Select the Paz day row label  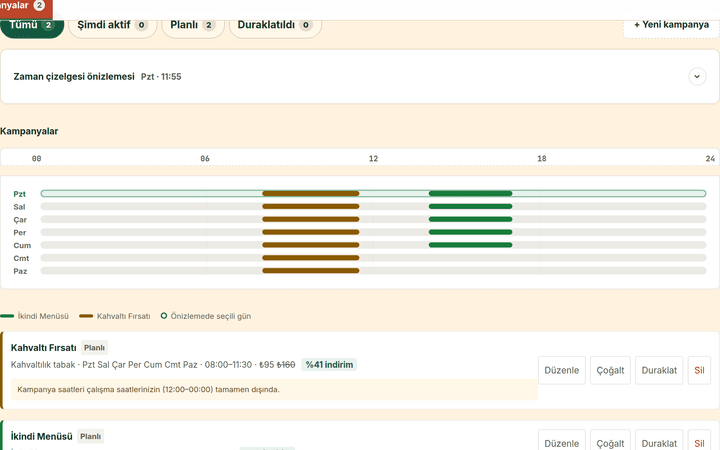20,271
